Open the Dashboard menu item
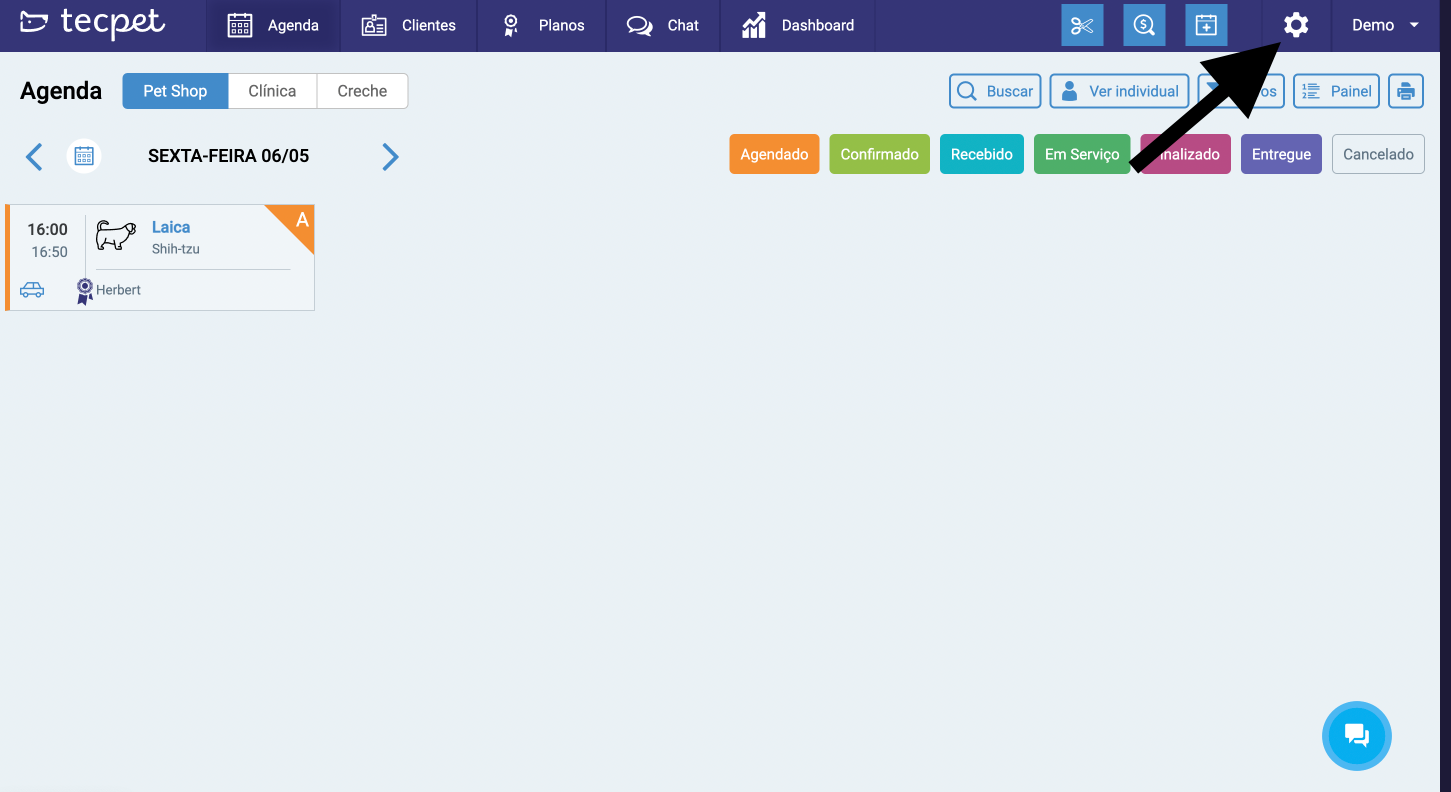The image size is (1451, 792). (798, 26)
